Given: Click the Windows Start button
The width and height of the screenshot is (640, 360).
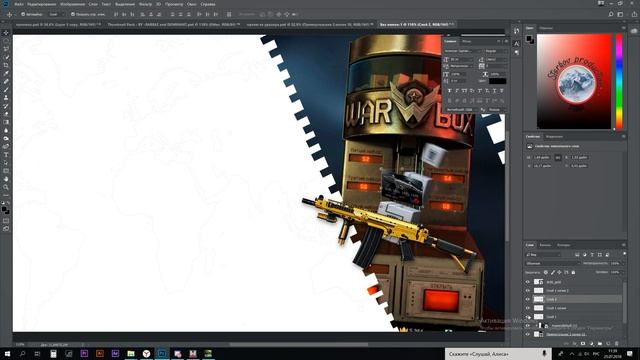Looking at the screenshot, I should 7,353.
